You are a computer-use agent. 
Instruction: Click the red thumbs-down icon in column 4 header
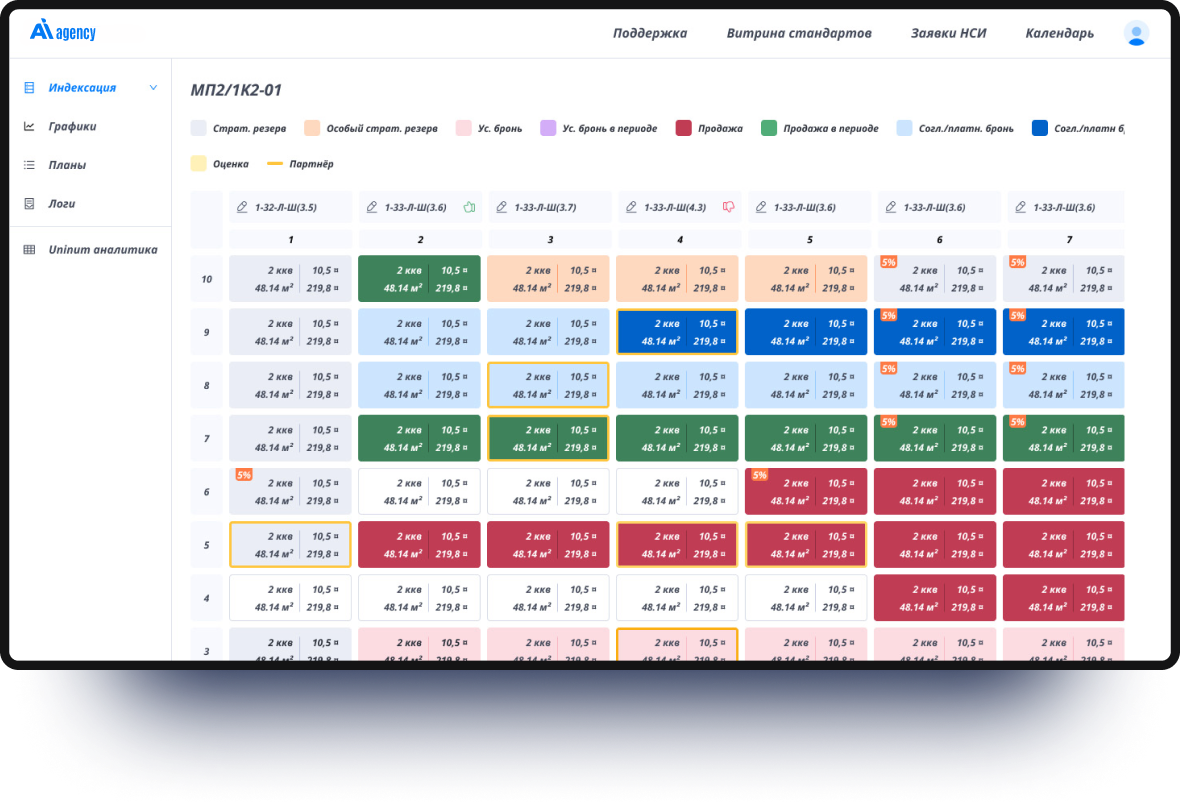click(728, 207)
